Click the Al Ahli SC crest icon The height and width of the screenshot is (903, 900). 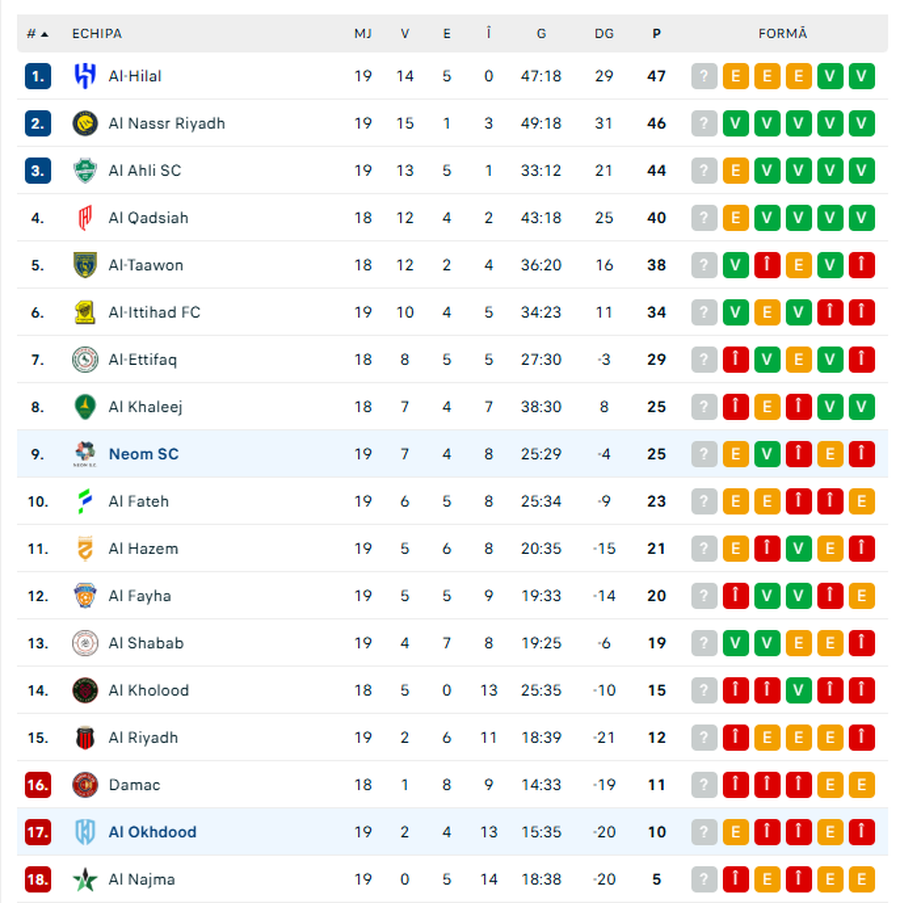coord(85,171)
